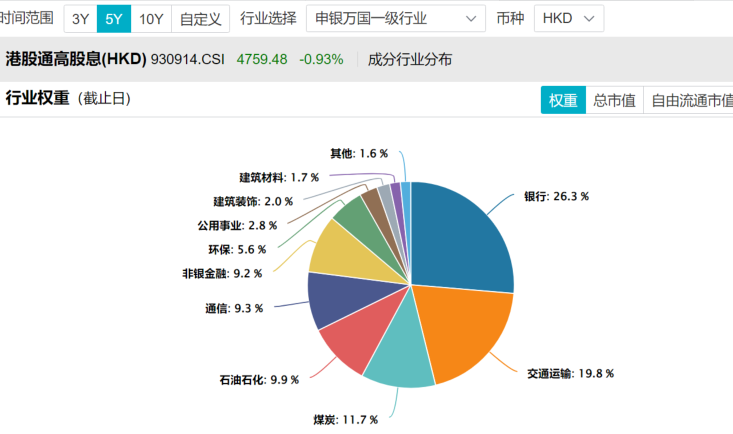The height and width of the screenshot is (434, 733).
Task: Click the blue 银行 pie slice
Action: (x=460, y=243)
